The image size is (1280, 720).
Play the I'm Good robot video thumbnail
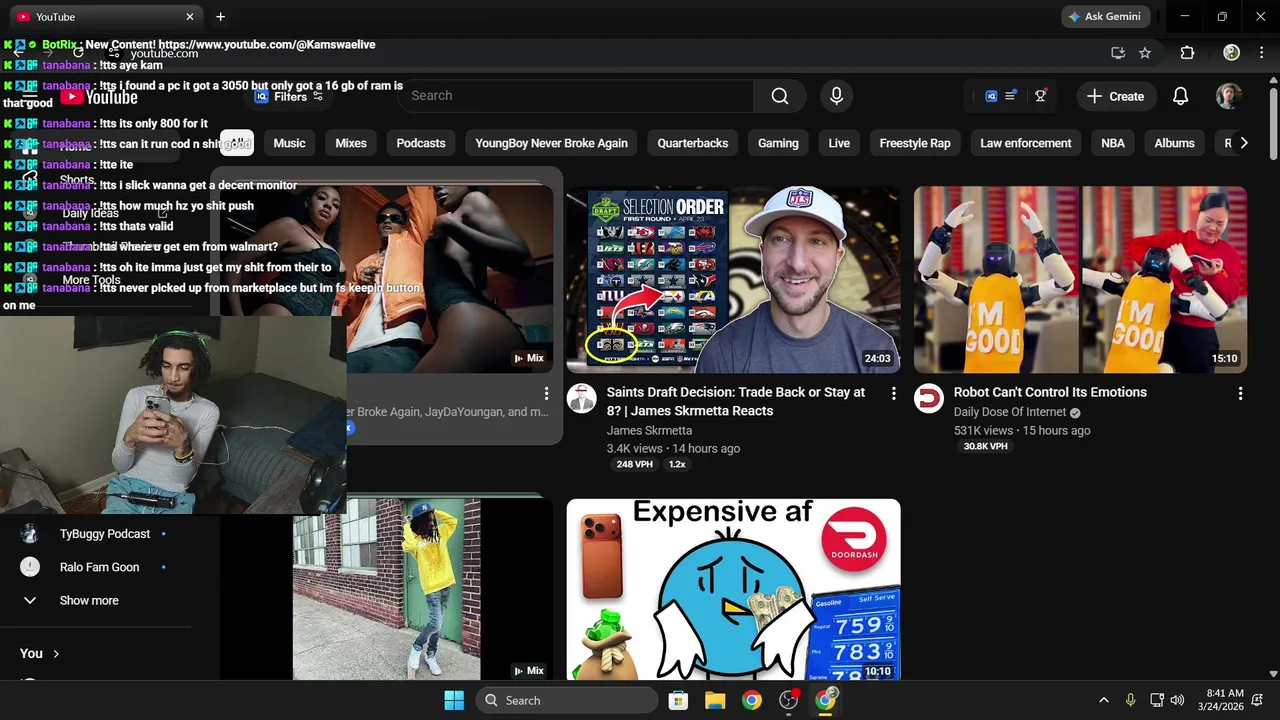point(1080,280)
